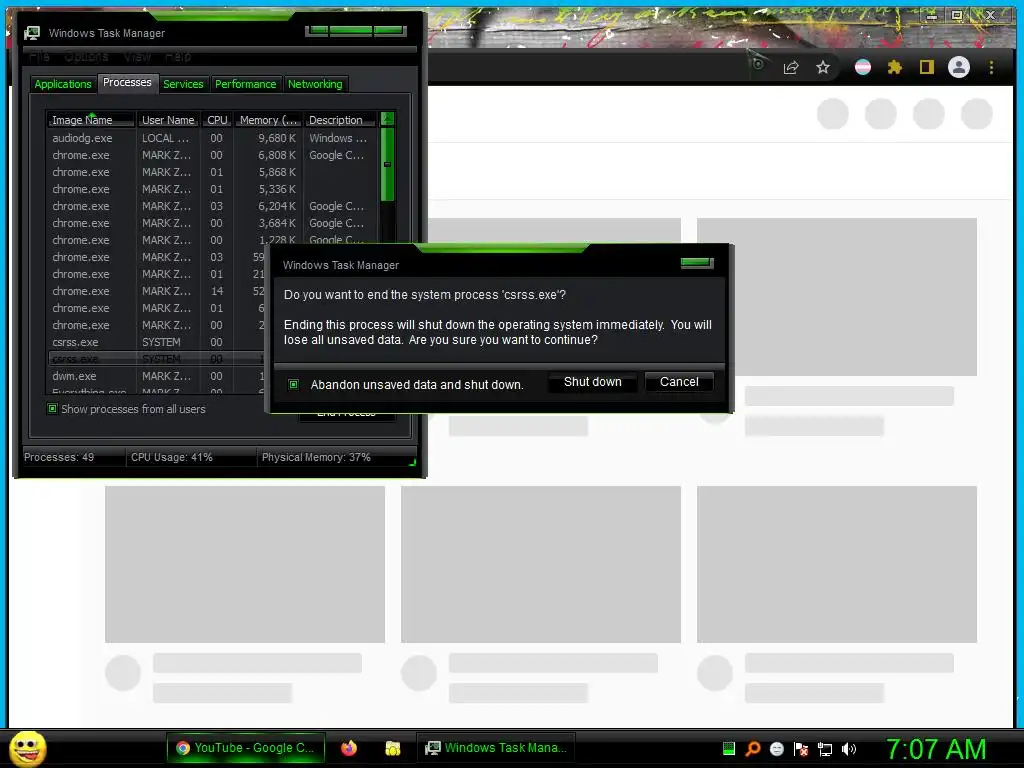Sort by Image Name column header

tap(90, 120)
